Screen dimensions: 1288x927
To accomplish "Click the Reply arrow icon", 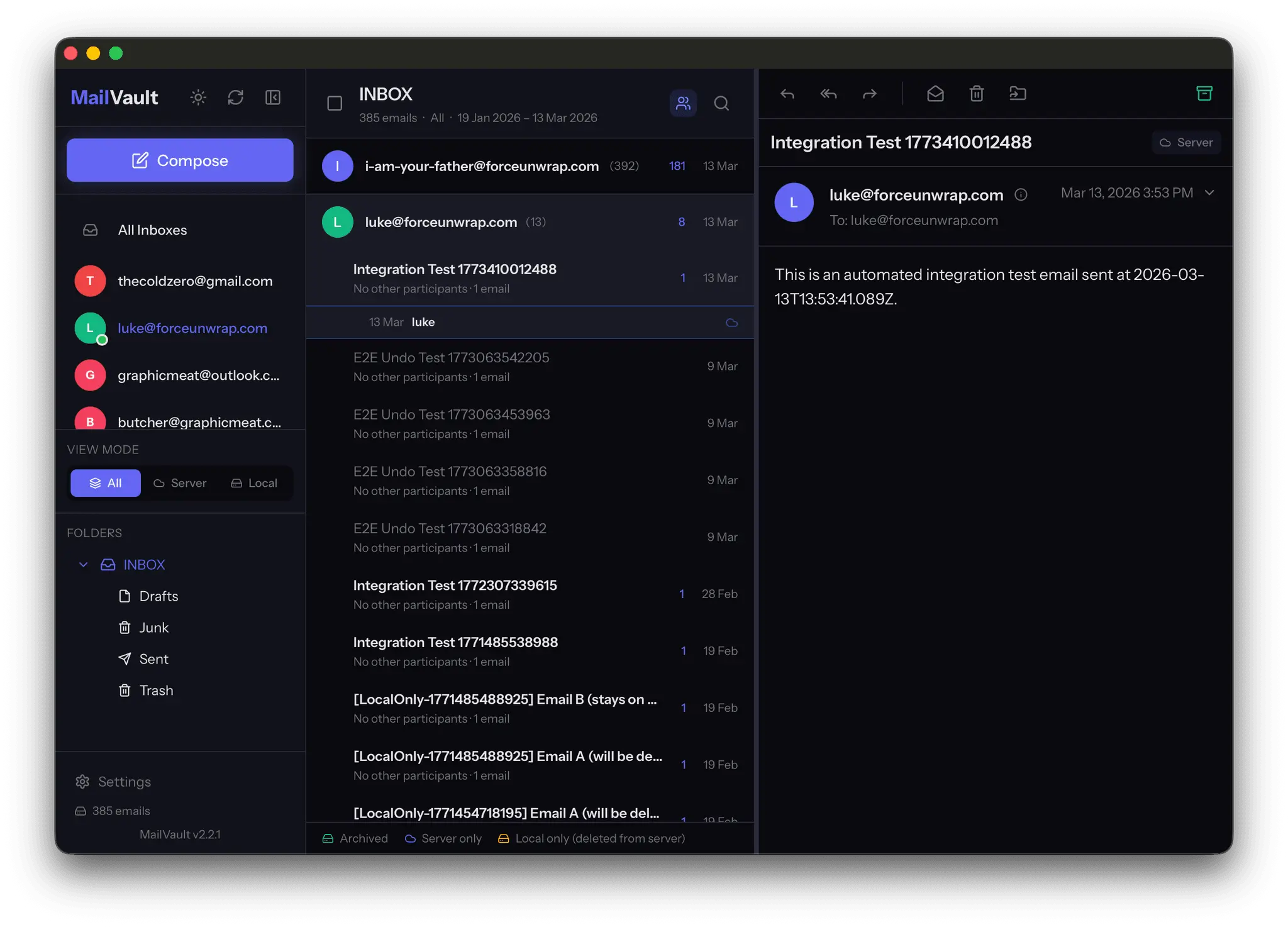I will [x=787, y=94].
